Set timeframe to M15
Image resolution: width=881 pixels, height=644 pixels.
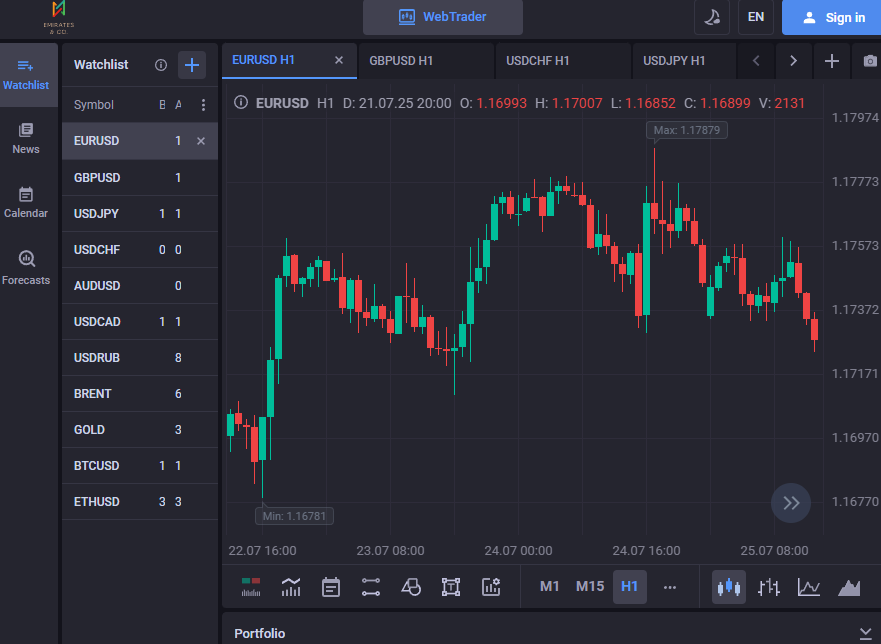pyautogui.click(x=590, y=587)
